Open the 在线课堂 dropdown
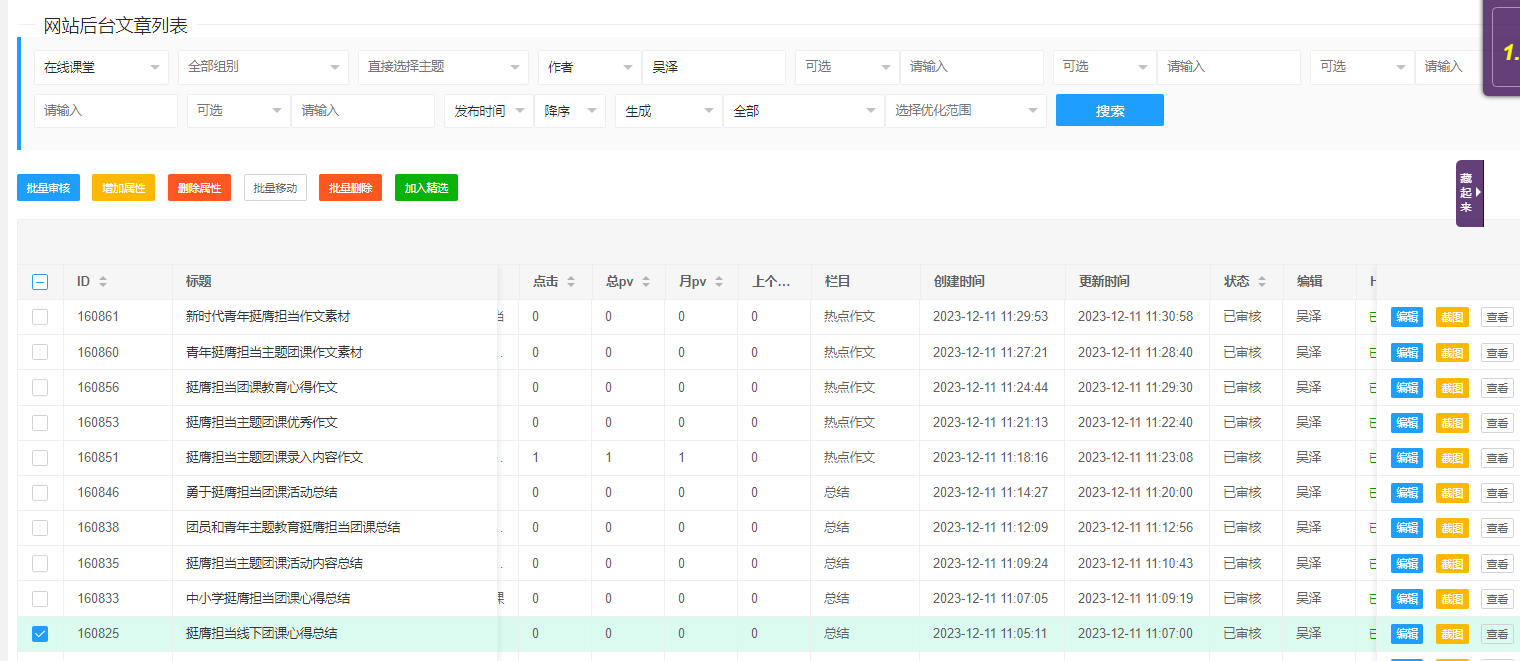The height and width of the screenshot is (661, 1520). click(x=100, y=67)
